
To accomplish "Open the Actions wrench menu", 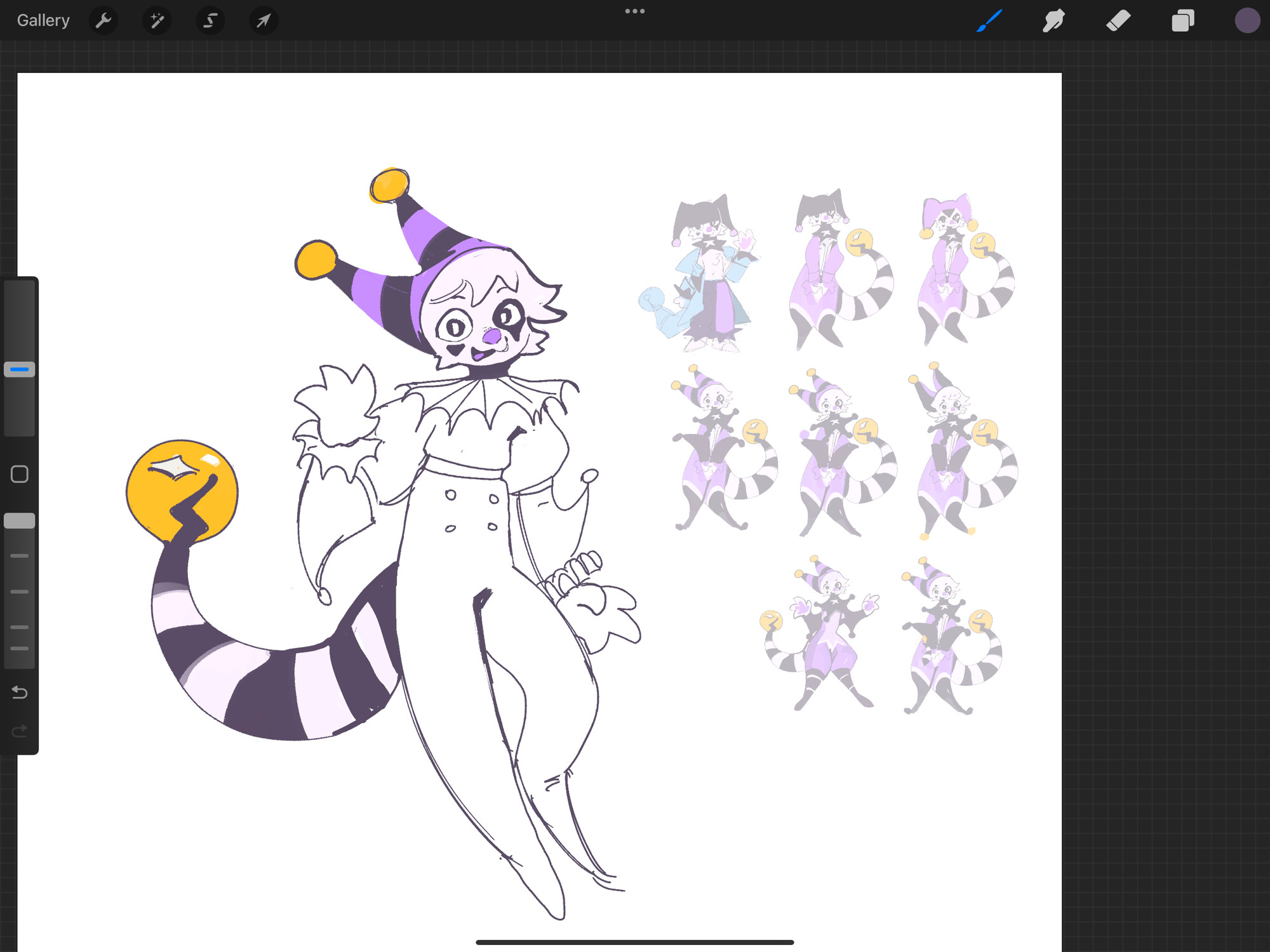I will [104, 21].
